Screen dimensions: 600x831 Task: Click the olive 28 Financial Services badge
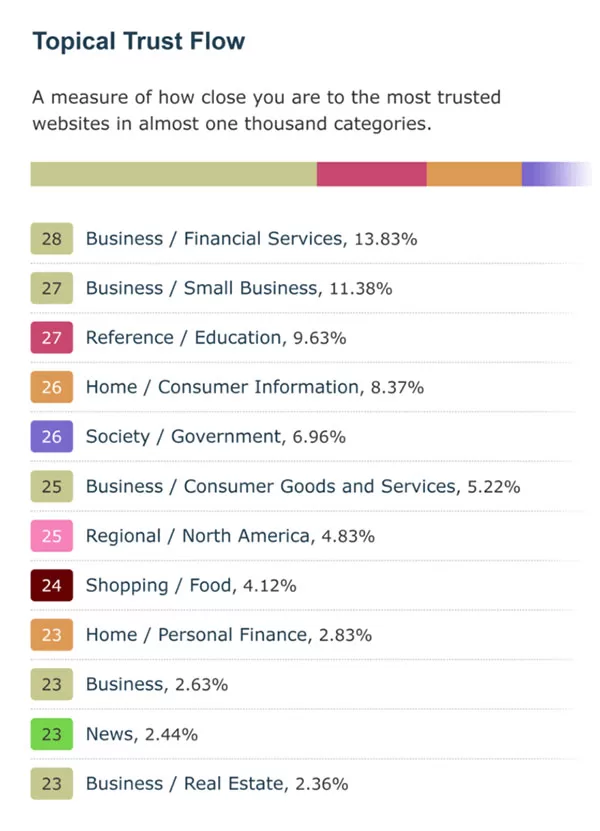coord(51,238)
